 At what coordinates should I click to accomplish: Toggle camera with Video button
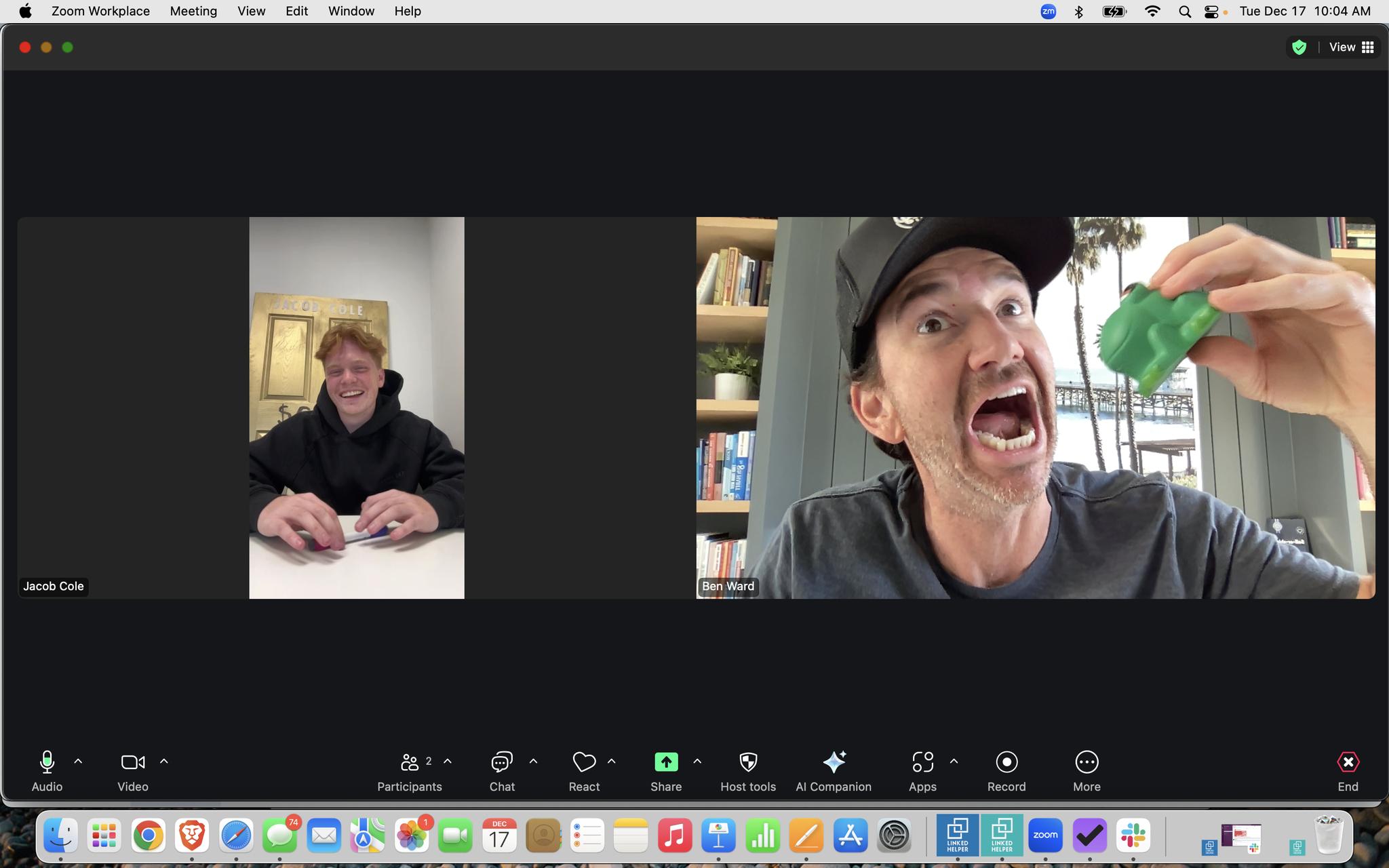pos(132,771)
